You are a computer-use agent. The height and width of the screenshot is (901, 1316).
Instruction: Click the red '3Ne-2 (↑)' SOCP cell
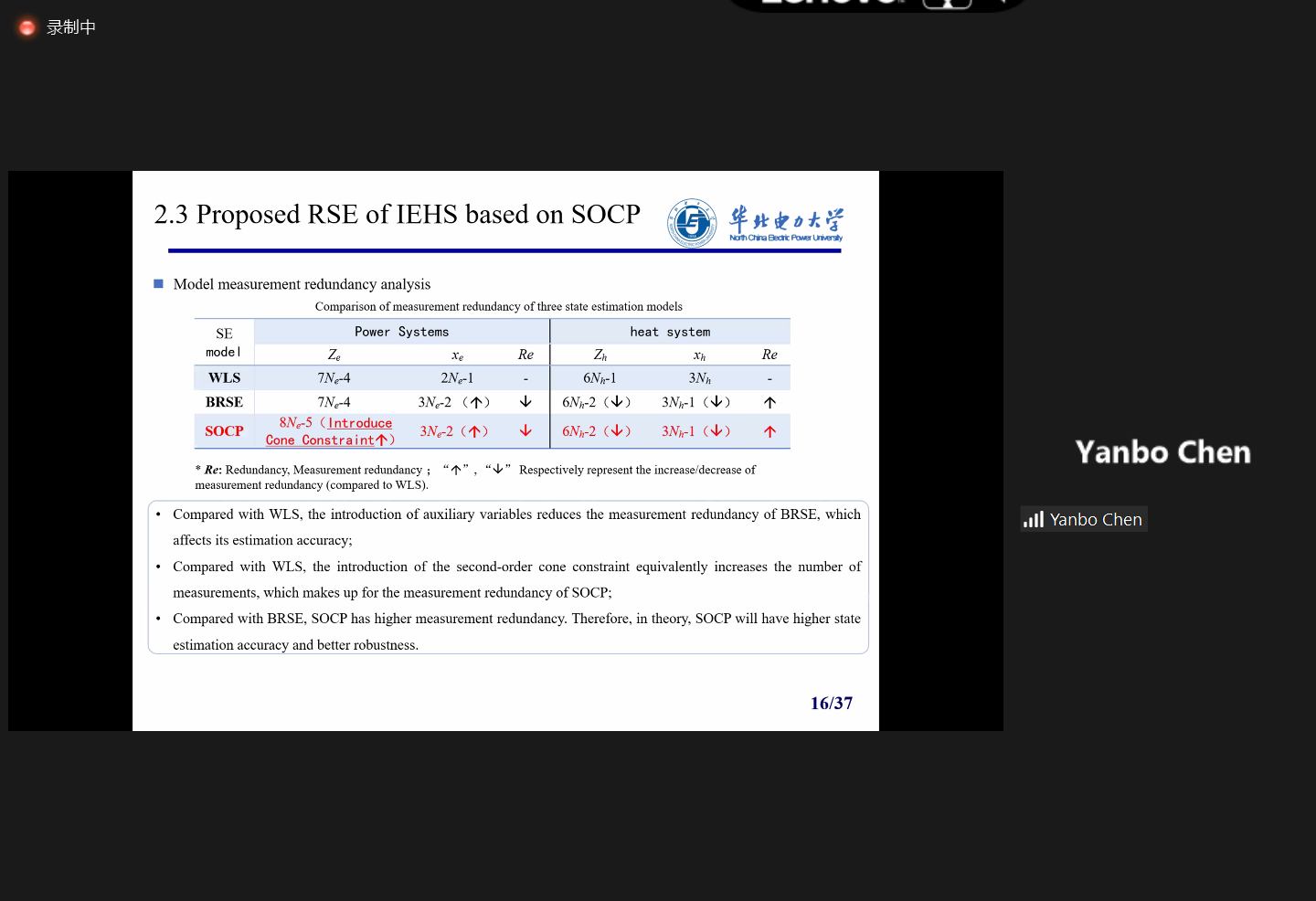coord(454,431)
